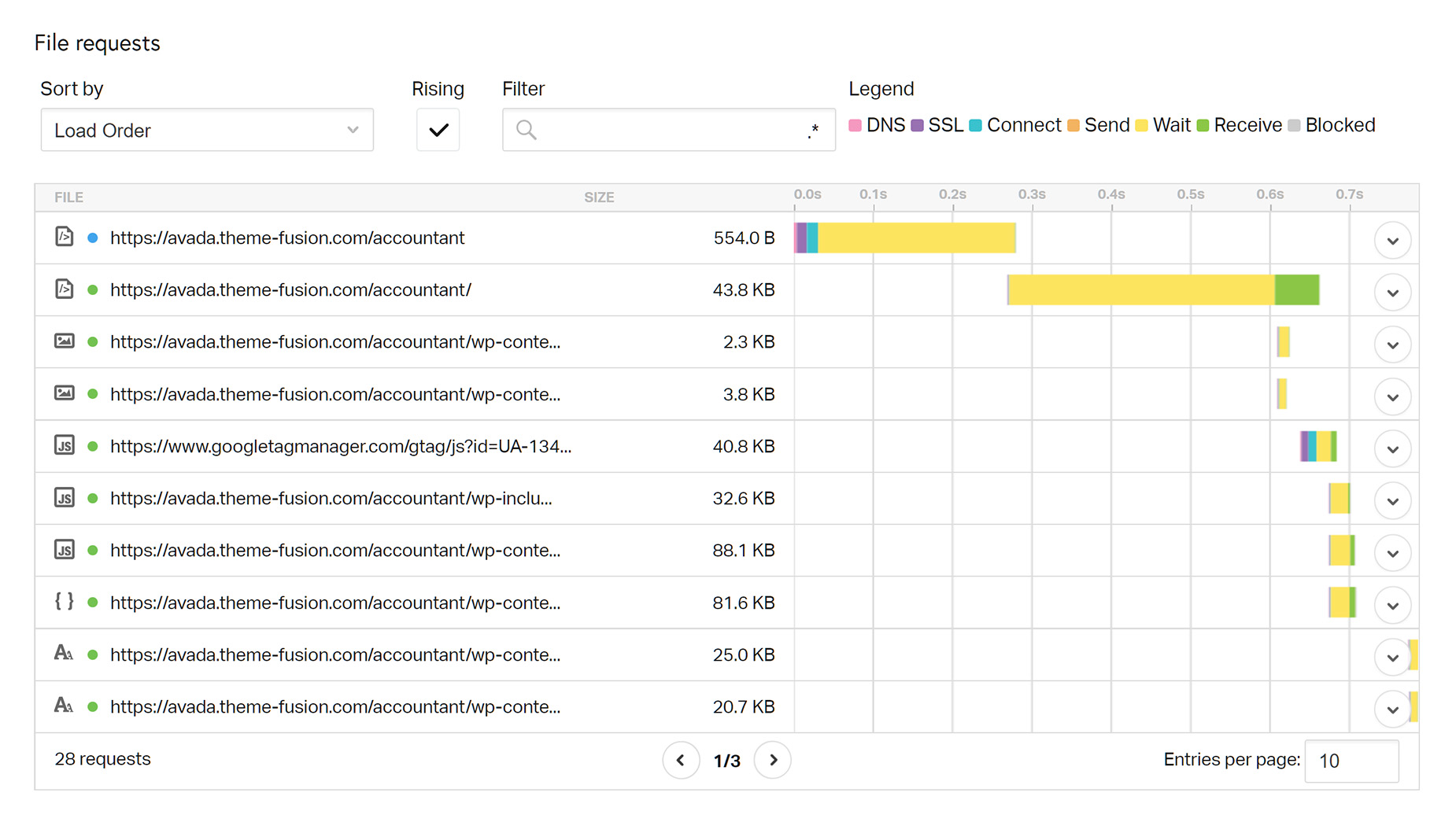
Task: Click the Wait yellow legend swatch
Action: pyautogui.click(x=1142, y=125)
